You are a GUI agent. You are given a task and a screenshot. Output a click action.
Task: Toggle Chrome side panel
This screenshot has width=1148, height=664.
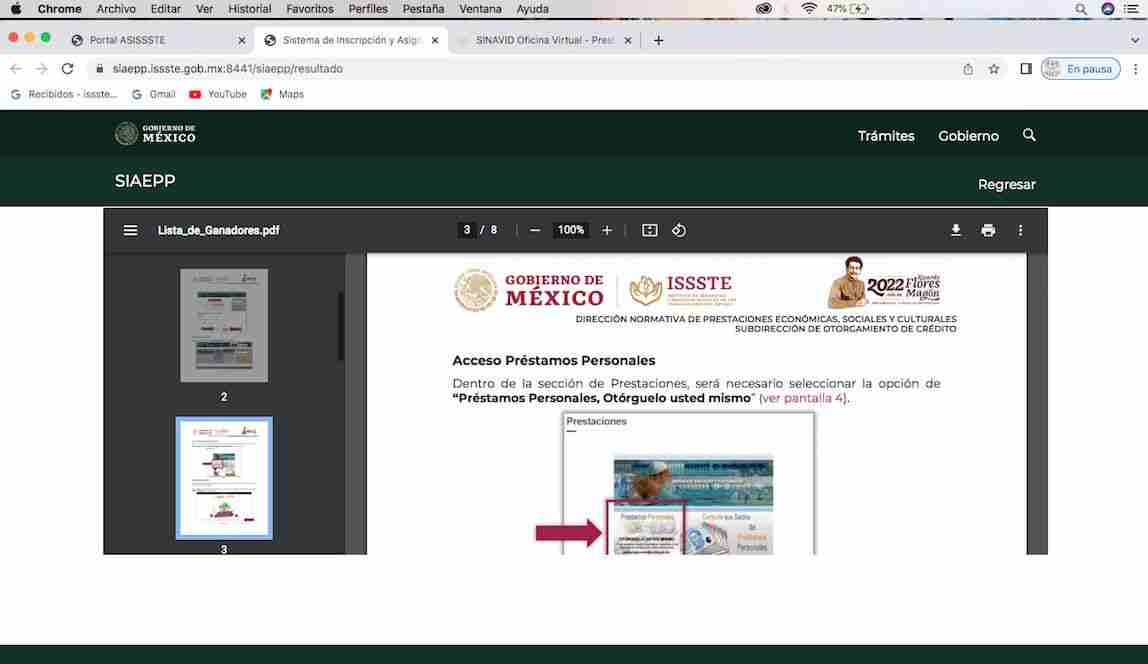(1026, 69)
